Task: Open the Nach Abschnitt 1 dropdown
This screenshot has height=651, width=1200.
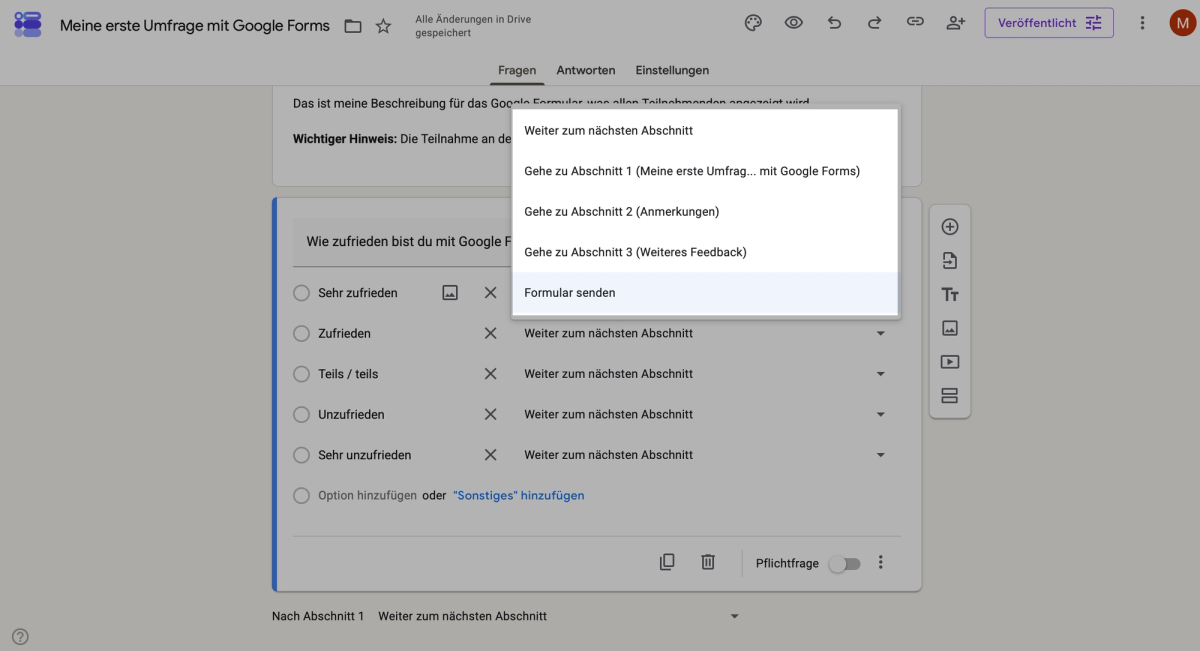Action: [559, 616]
